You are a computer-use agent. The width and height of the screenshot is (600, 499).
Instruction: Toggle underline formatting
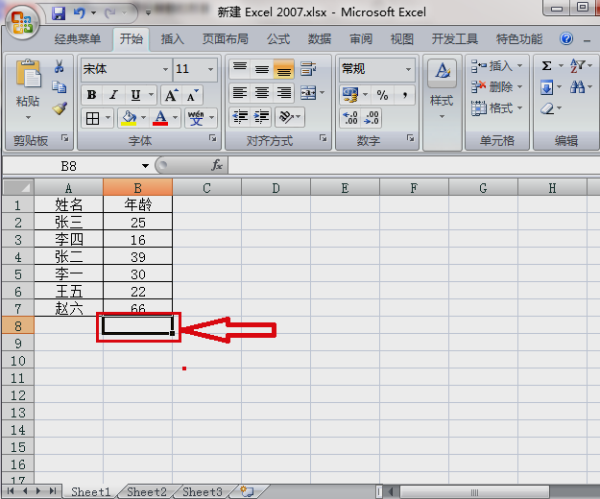(x=132, y=95)
